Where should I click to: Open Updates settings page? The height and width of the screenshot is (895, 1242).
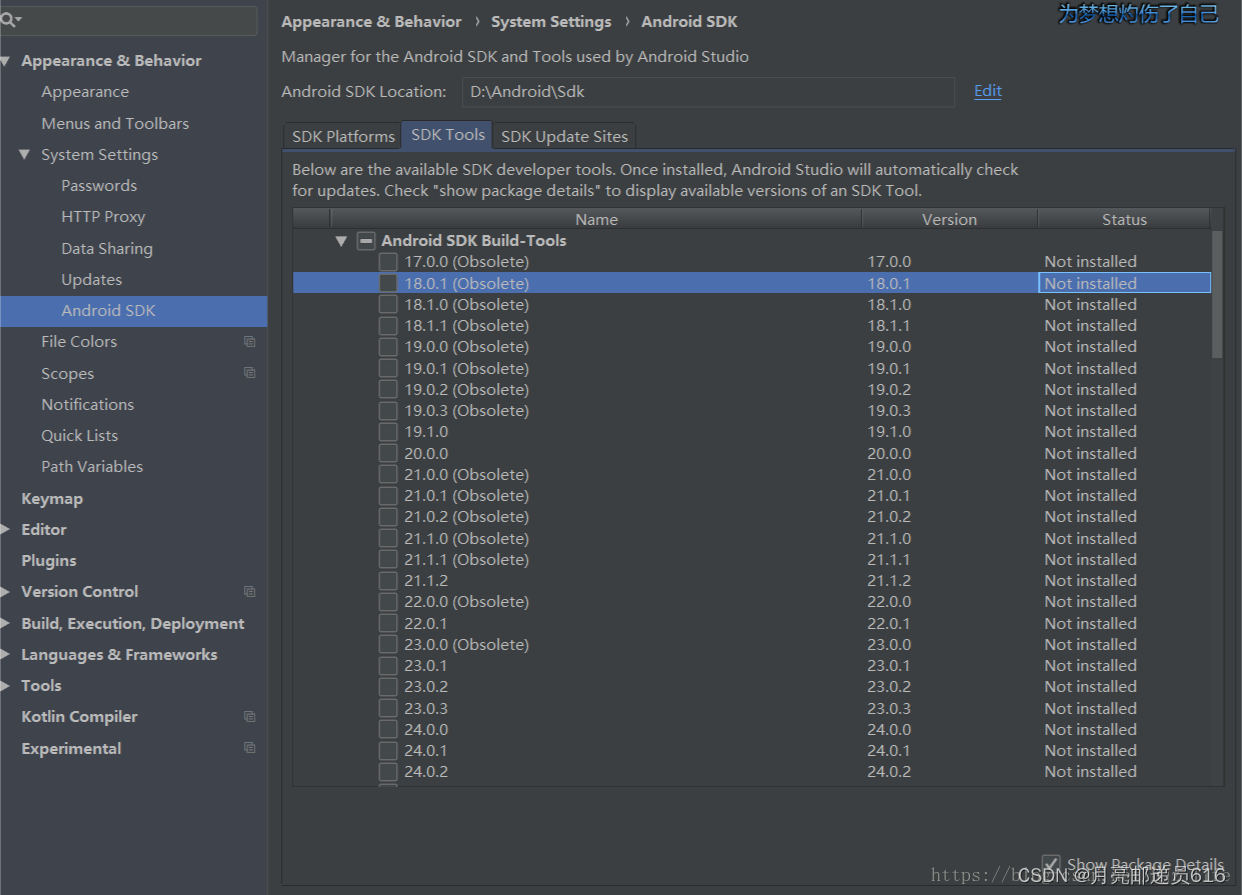91,280
